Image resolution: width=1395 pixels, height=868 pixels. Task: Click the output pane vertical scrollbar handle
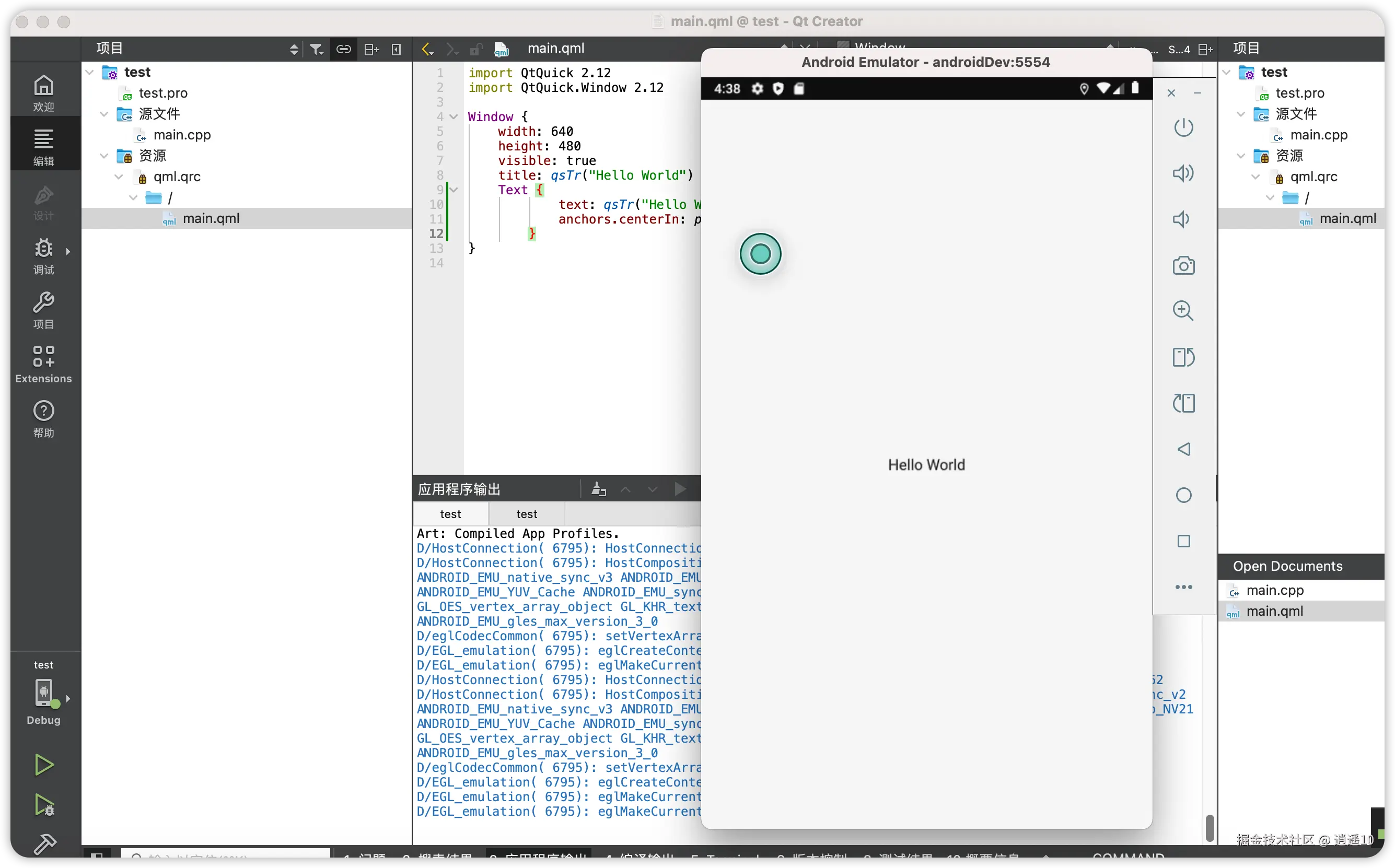[x=1210, y=827]
